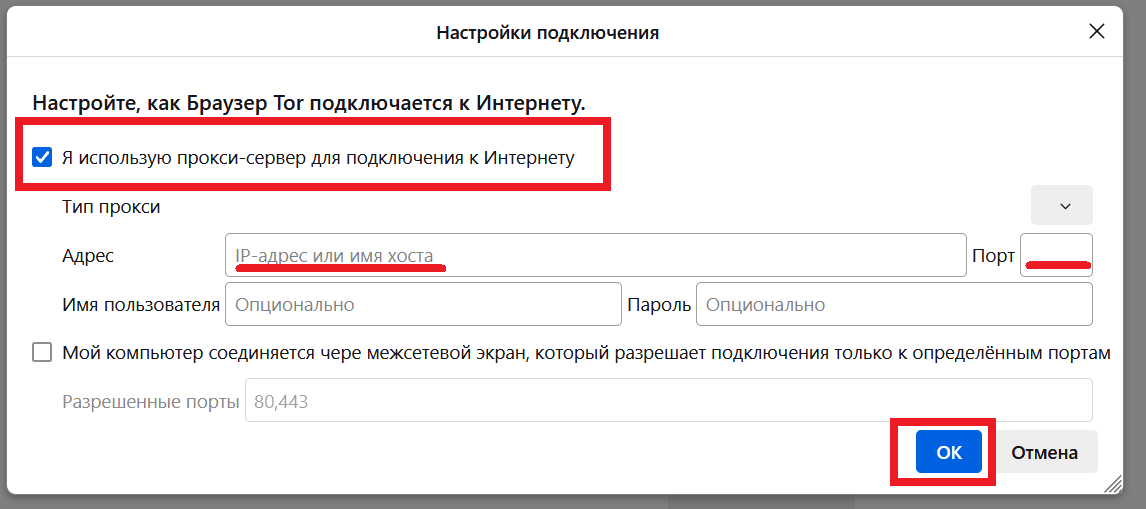Enable the firewall allowed-ports checkbox
Viewport: 1146px width, 509px height.
pos(42,352)
